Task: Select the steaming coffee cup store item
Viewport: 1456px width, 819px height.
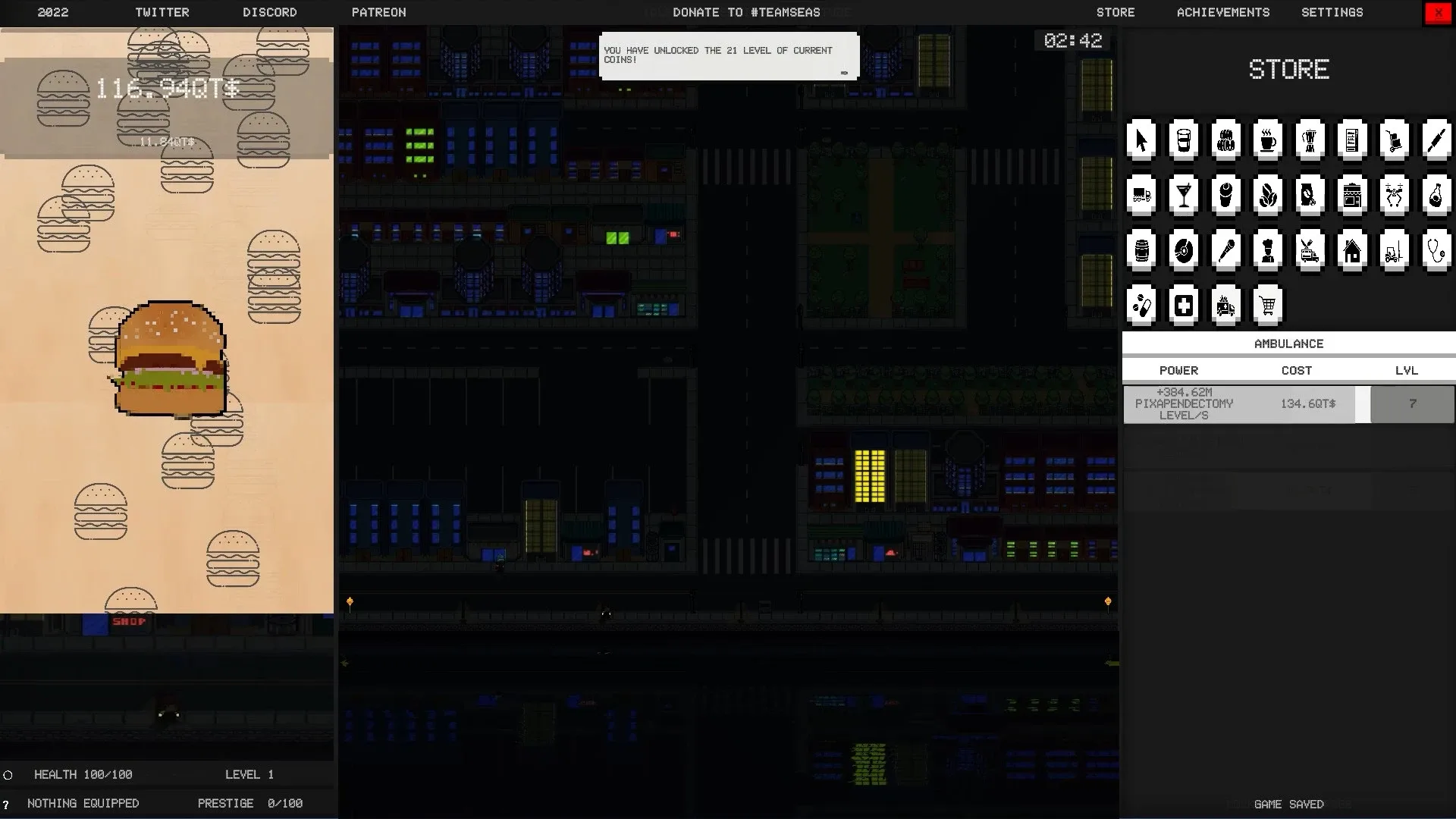Action: (x=1268, y=140)
